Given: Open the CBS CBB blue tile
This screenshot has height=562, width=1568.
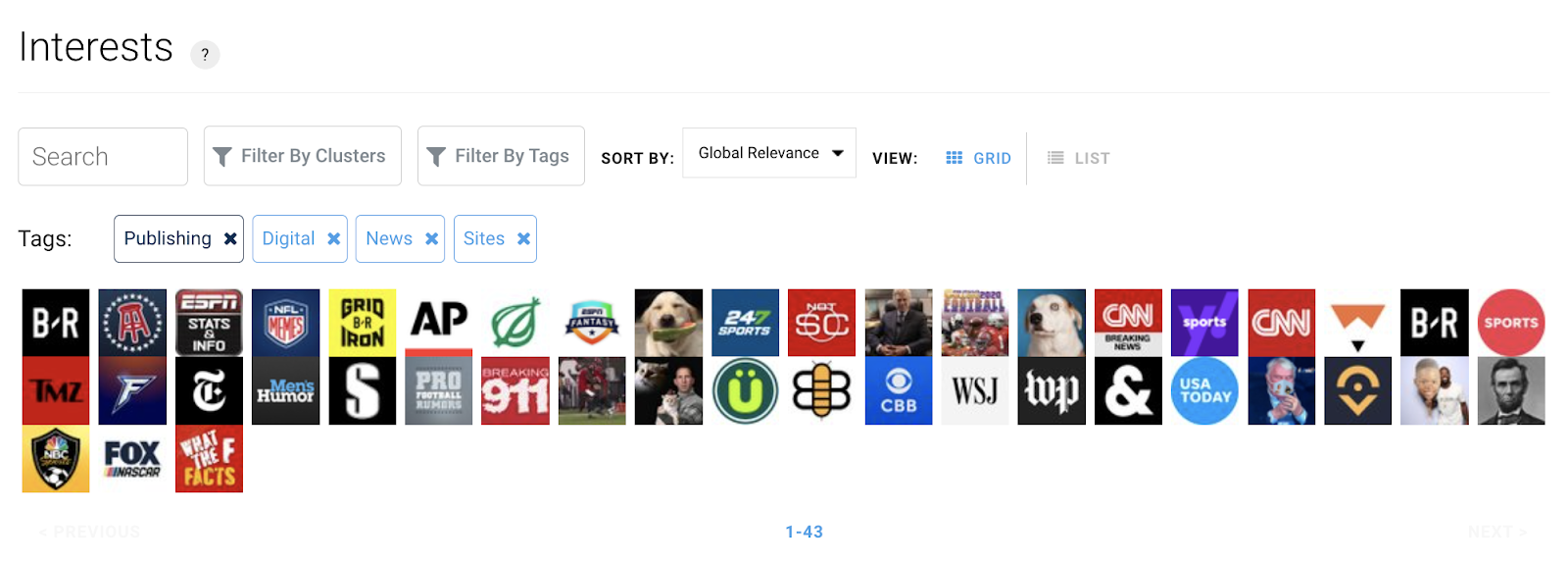Looking at the screenshot, I should coord(899,390).
